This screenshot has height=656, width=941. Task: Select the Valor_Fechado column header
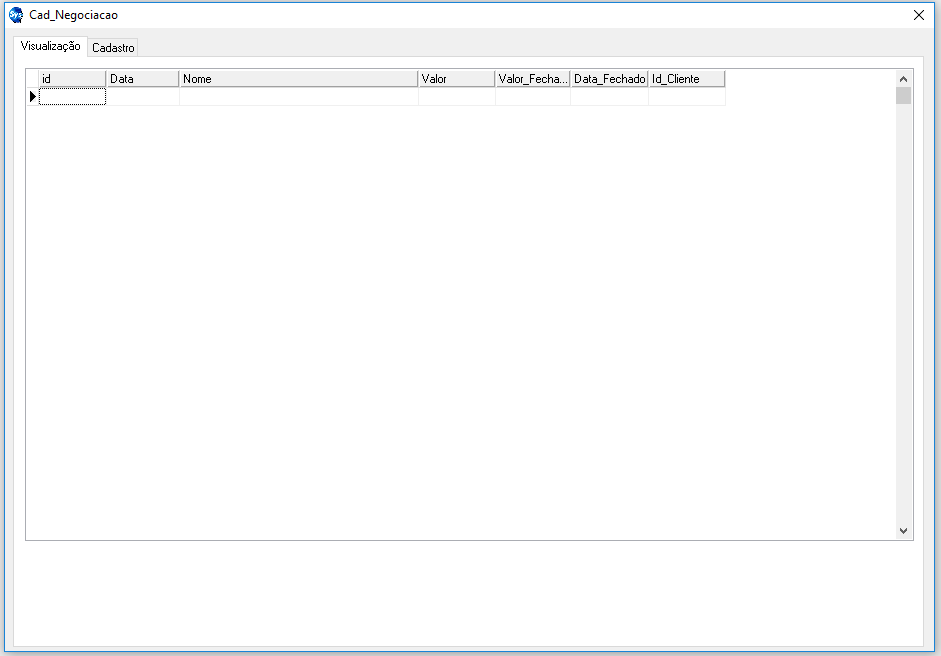click(x=532, y=79)
